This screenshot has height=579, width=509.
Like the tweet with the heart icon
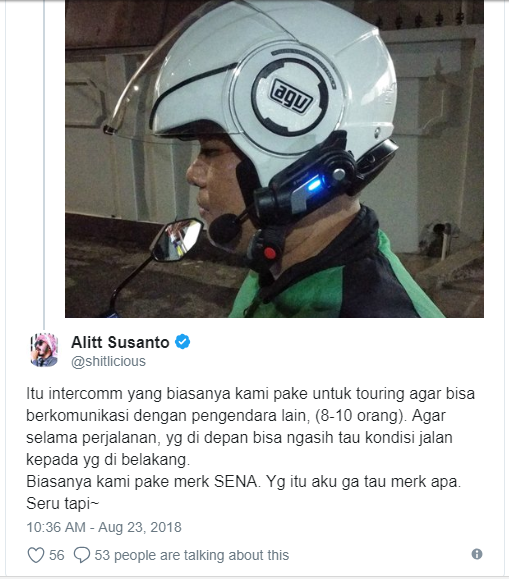click(36, 555)
